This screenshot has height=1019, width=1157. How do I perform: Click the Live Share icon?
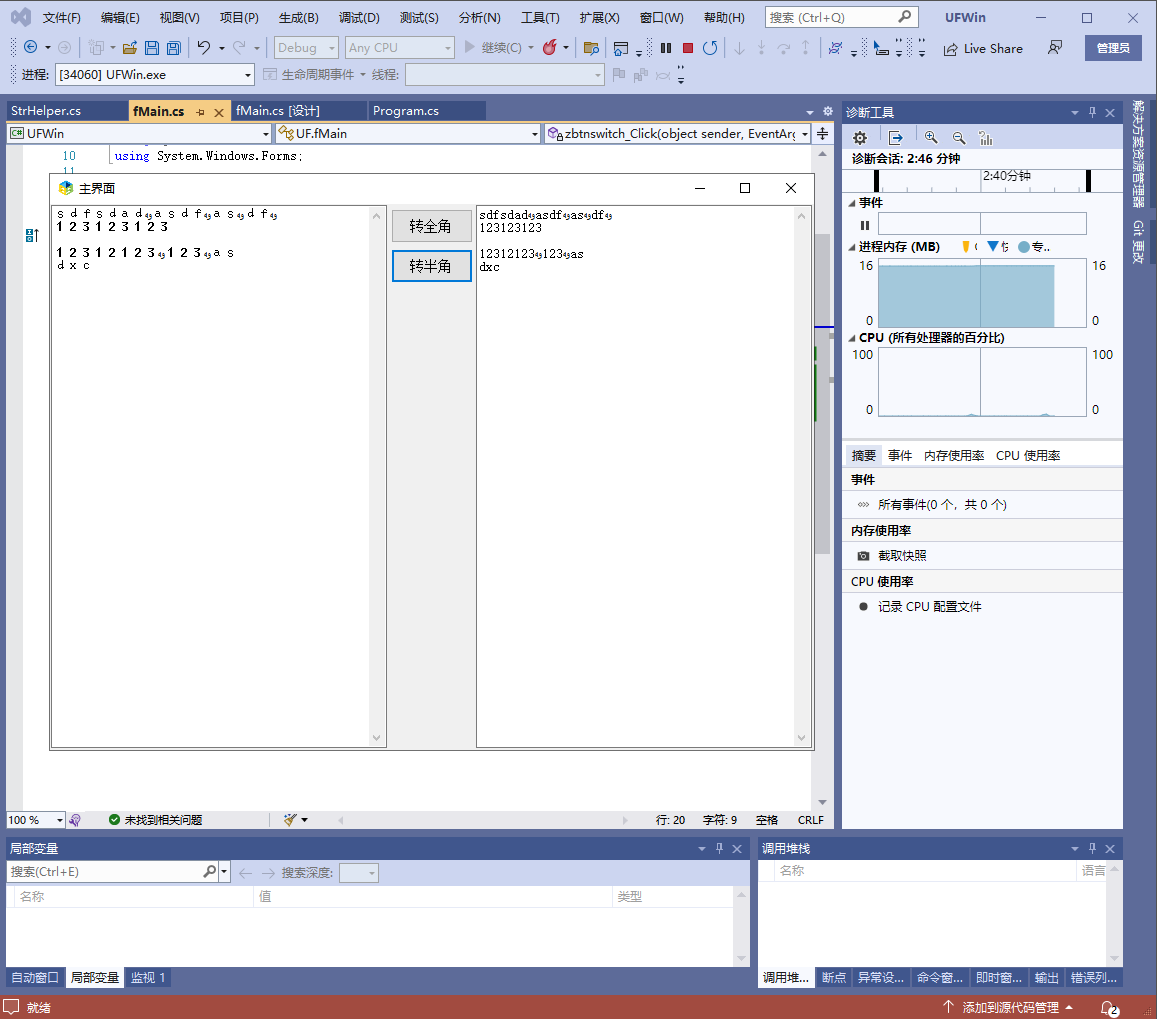tap(950, 49)
